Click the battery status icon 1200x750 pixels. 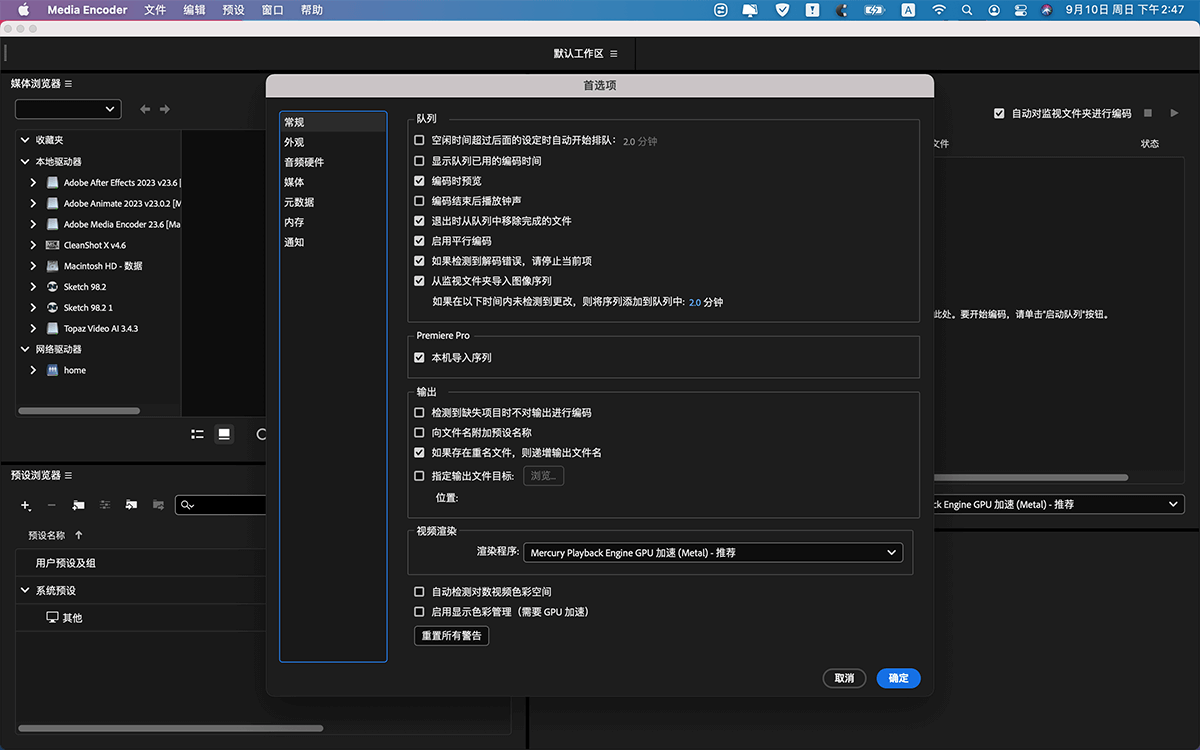[874, 10]
